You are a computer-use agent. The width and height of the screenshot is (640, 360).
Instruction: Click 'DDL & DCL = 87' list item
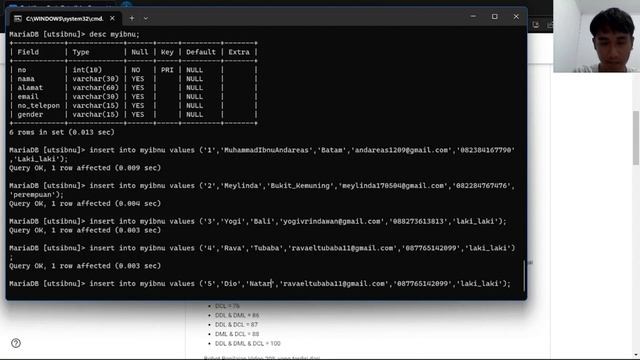click(x=236, y=324)
